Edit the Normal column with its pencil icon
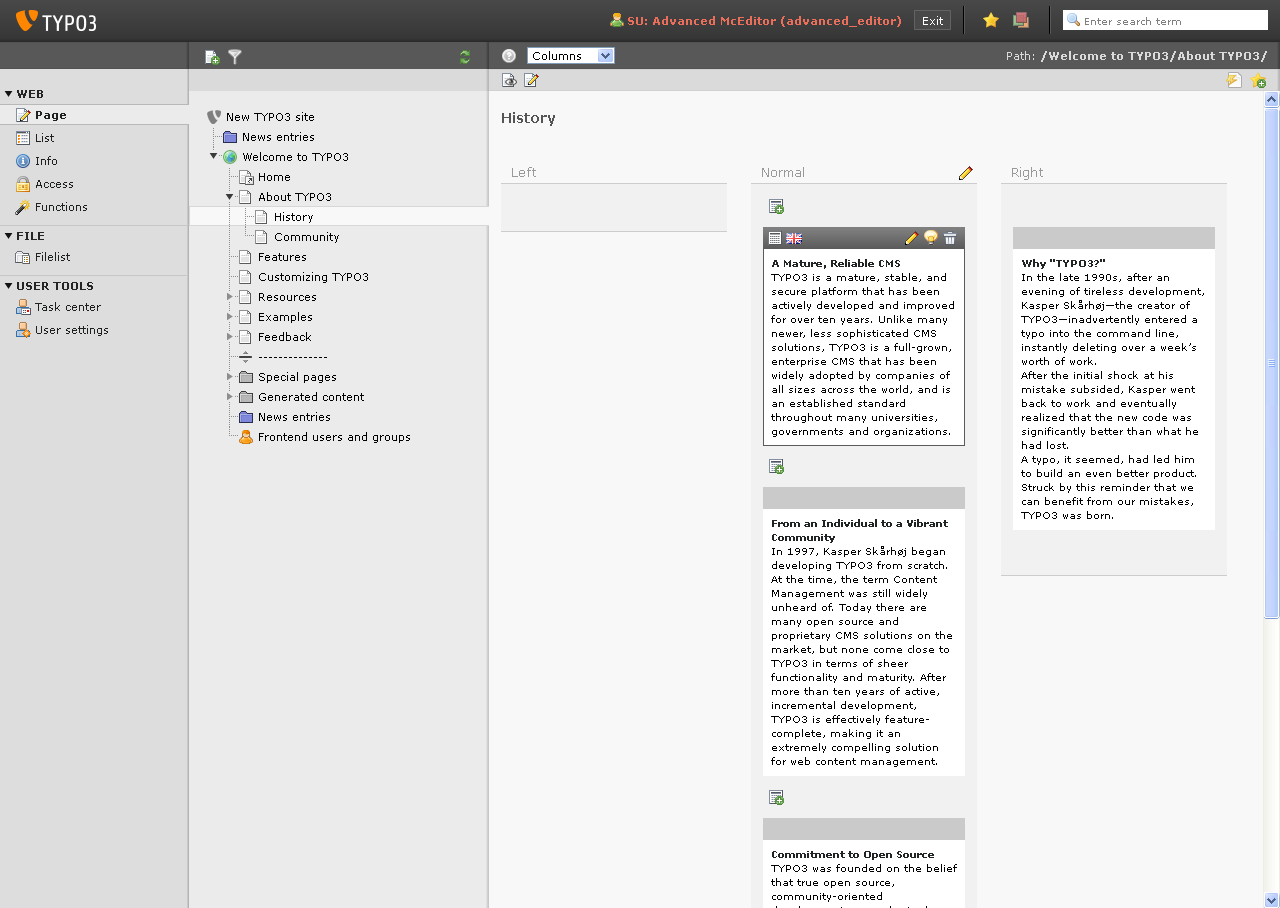 [965, 173]
